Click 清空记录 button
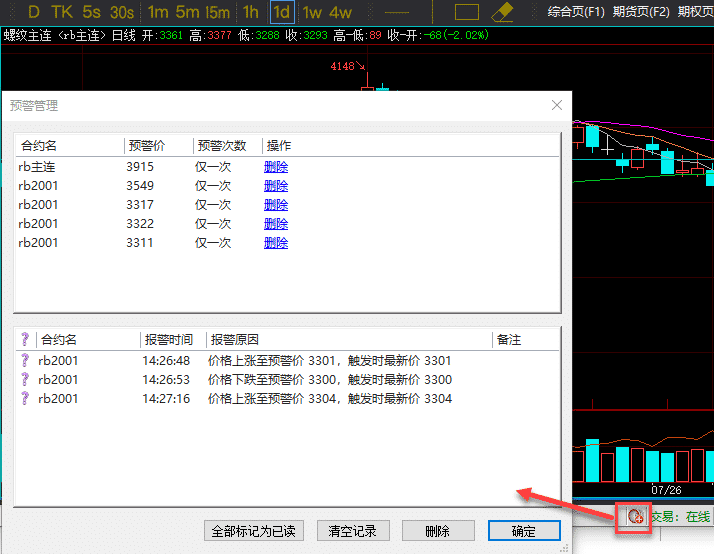This screenshot has height=554, width=714. pos(352,531)
